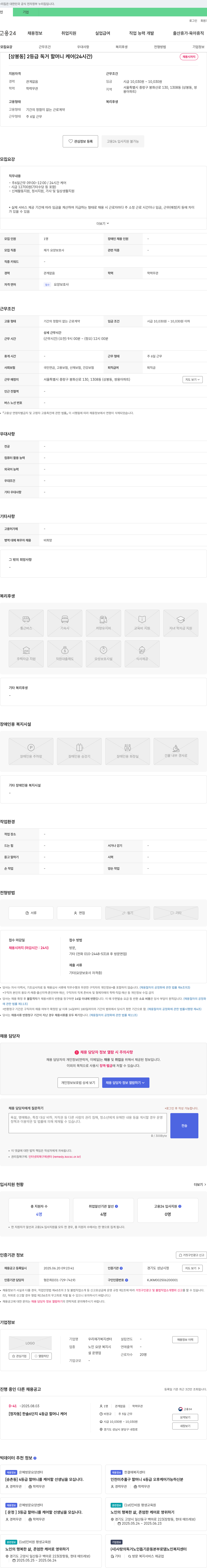Open 더보기 in 입사지원 현황
This screenshot has height=1568, width=207.
point(200,1185)
